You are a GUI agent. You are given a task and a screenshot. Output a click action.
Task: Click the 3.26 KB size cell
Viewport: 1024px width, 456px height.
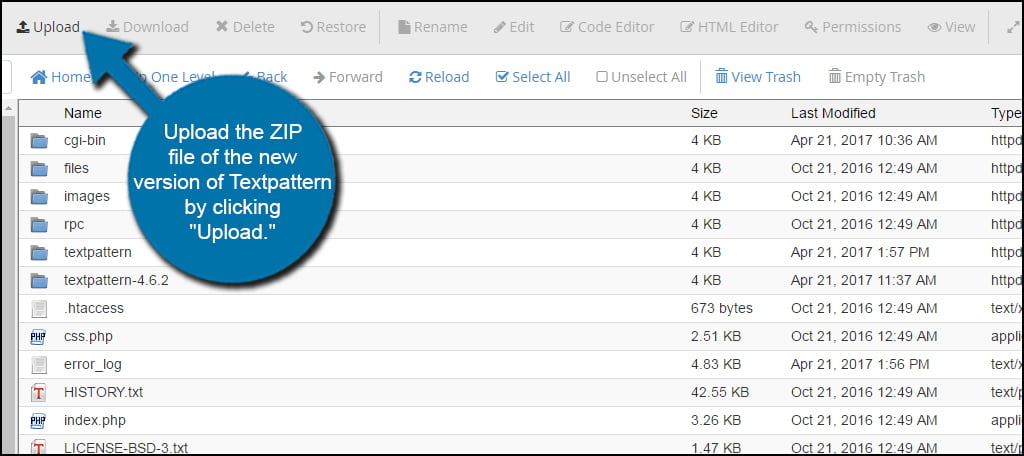click(x=716, y=421)
